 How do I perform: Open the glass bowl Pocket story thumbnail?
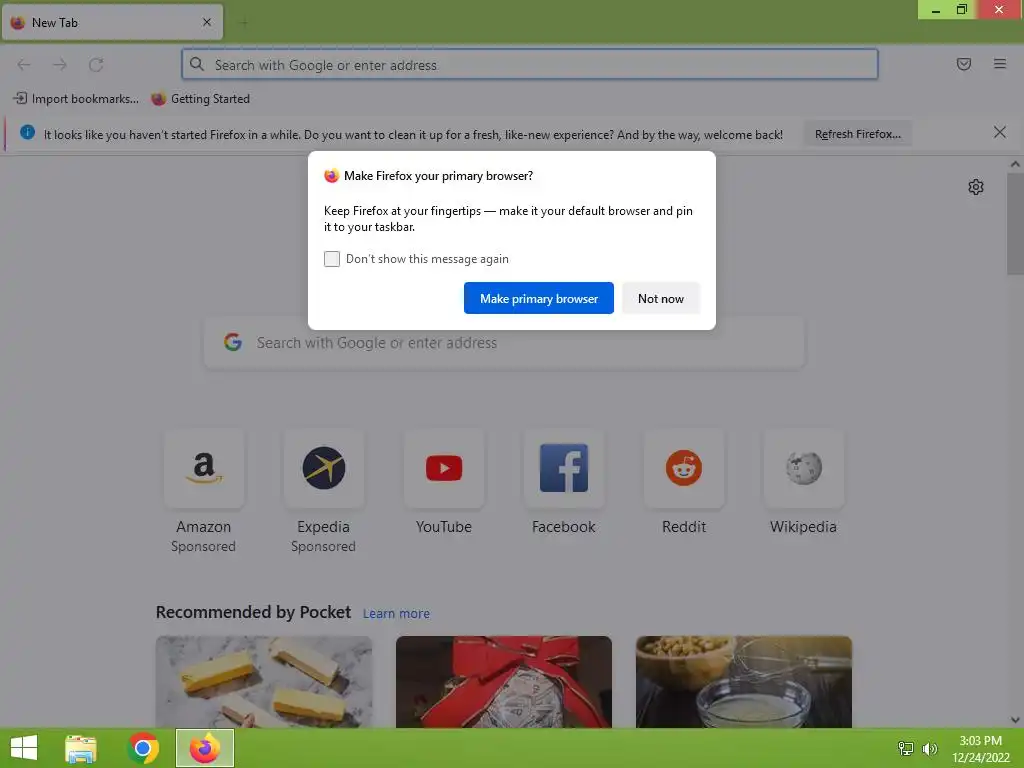click(x=744, y=682)
